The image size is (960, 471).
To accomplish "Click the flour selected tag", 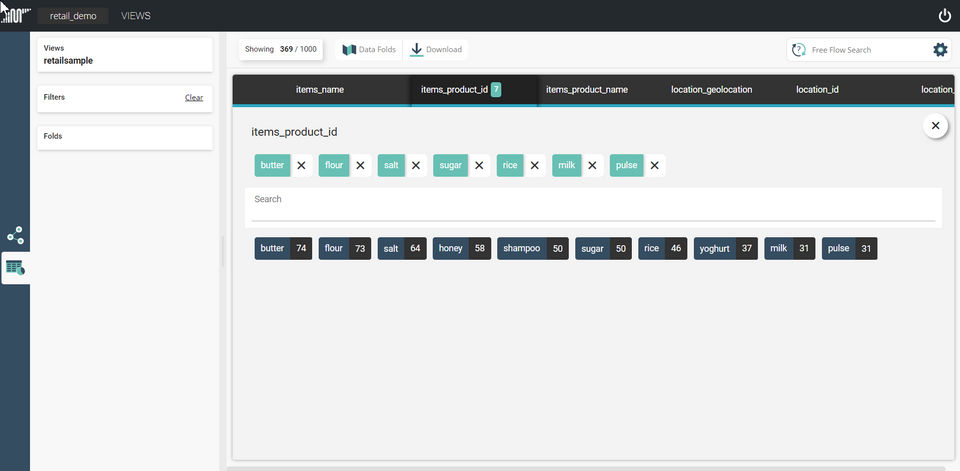I will coord(334,165).
